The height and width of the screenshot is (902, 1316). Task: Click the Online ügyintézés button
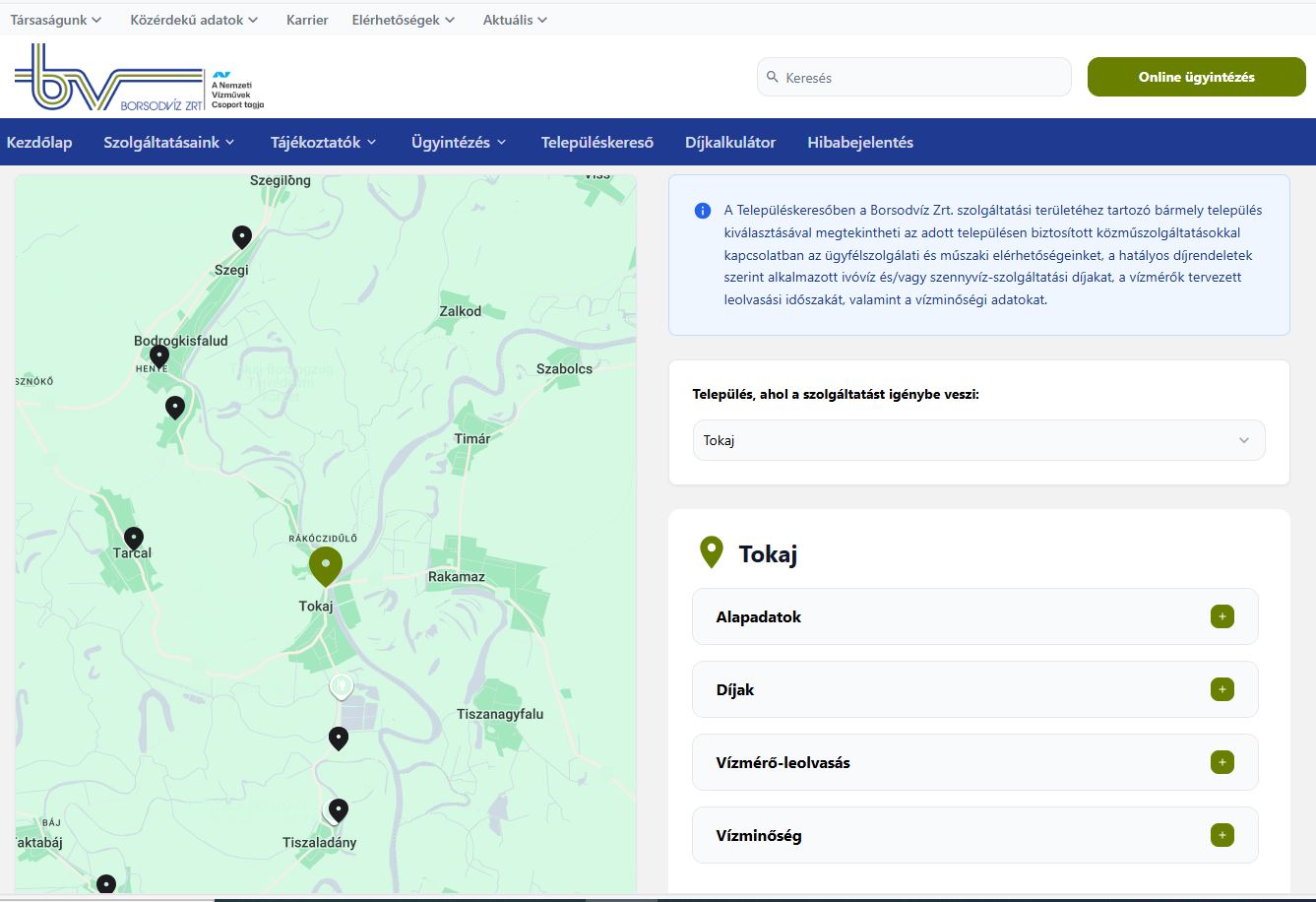(1196, 77)
